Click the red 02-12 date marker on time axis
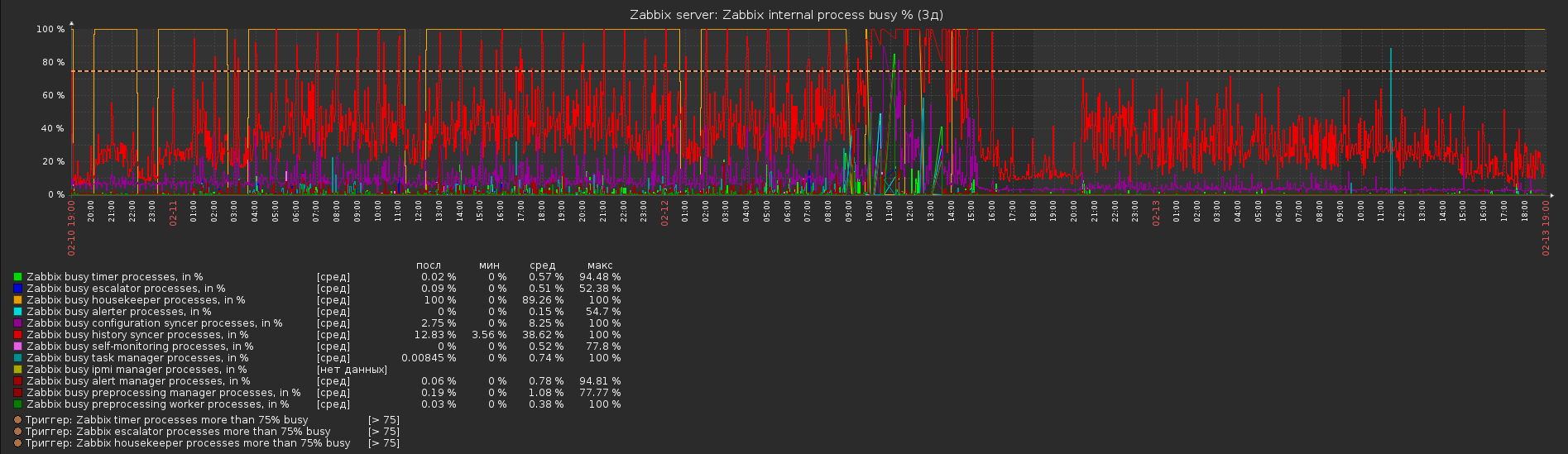Screen dimensions: 1568x454 click(x=664, y=213)
